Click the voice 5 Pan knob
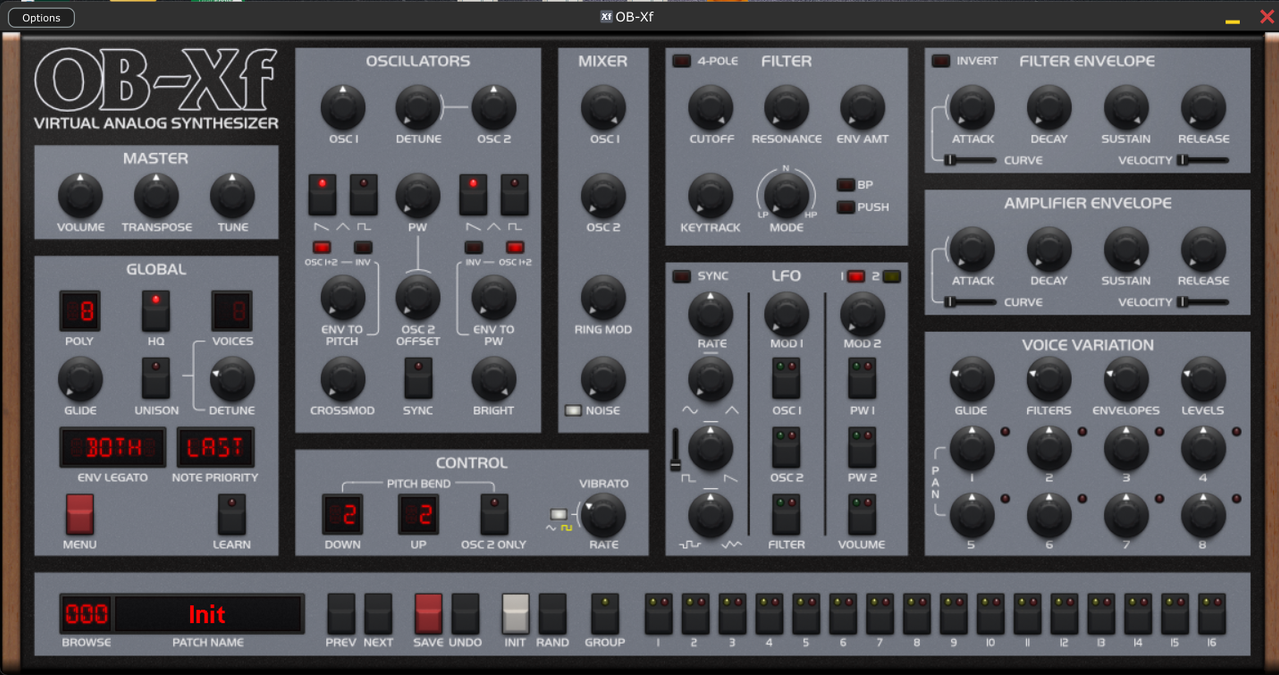The width and height of the screenshot is (1279, 675). pos(971,515)
